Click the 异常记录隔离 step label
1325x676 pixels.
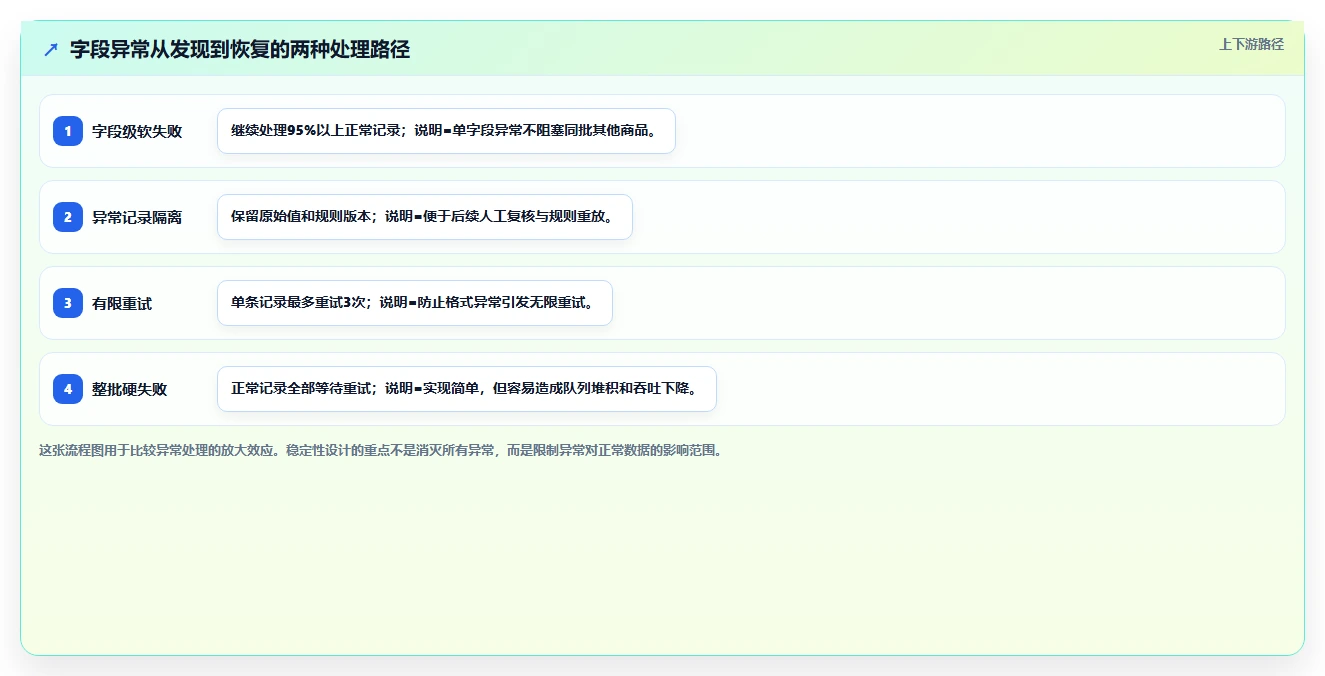point(137,217)
